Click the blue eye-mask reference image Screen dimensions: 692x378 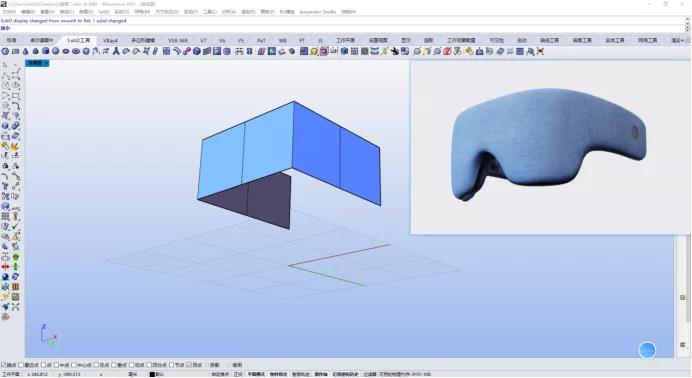coord(549,145)
